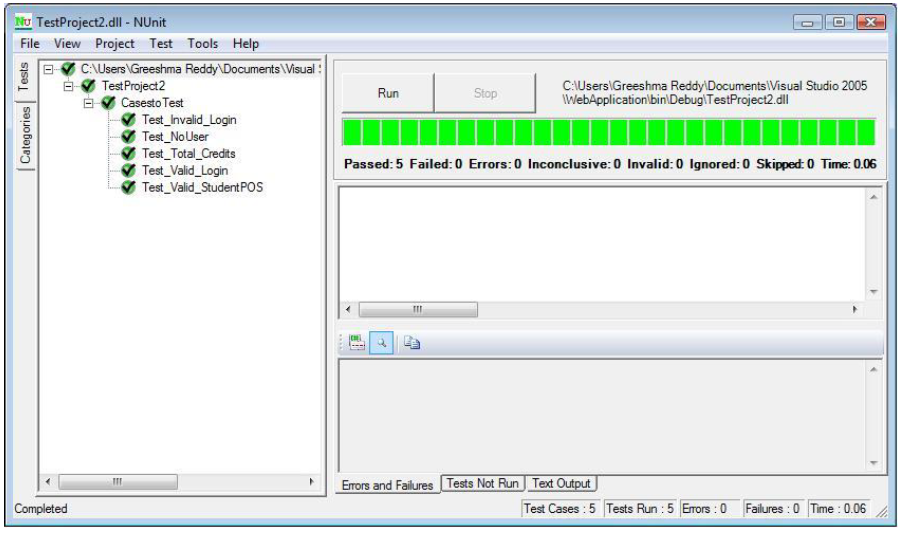Click 'Test Cases : 5' in status bar
This screenshot has height=535, width=900.
(x=560, y=509)
